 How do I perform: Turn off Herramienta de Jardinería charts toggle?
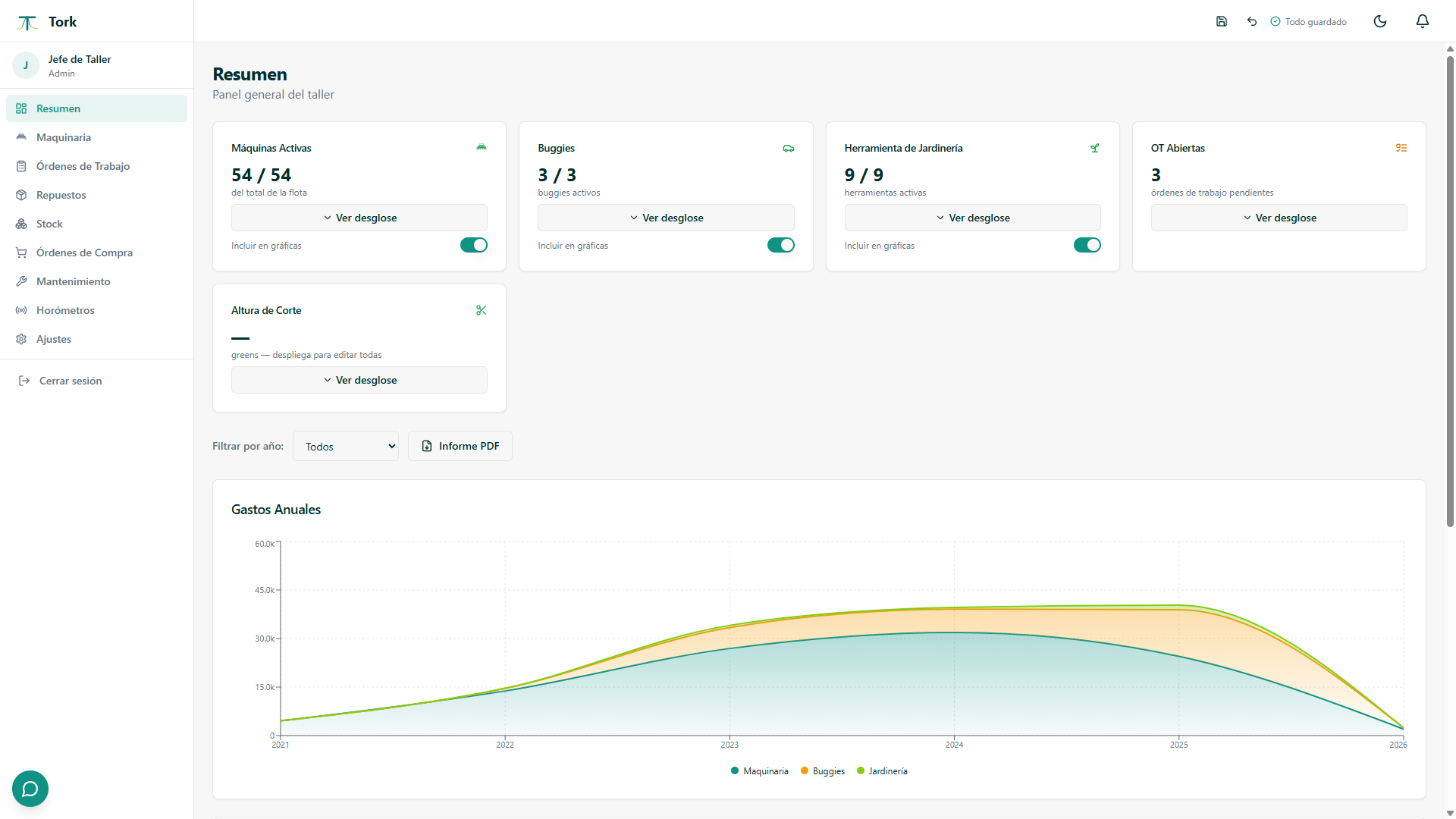(1087, 245)
